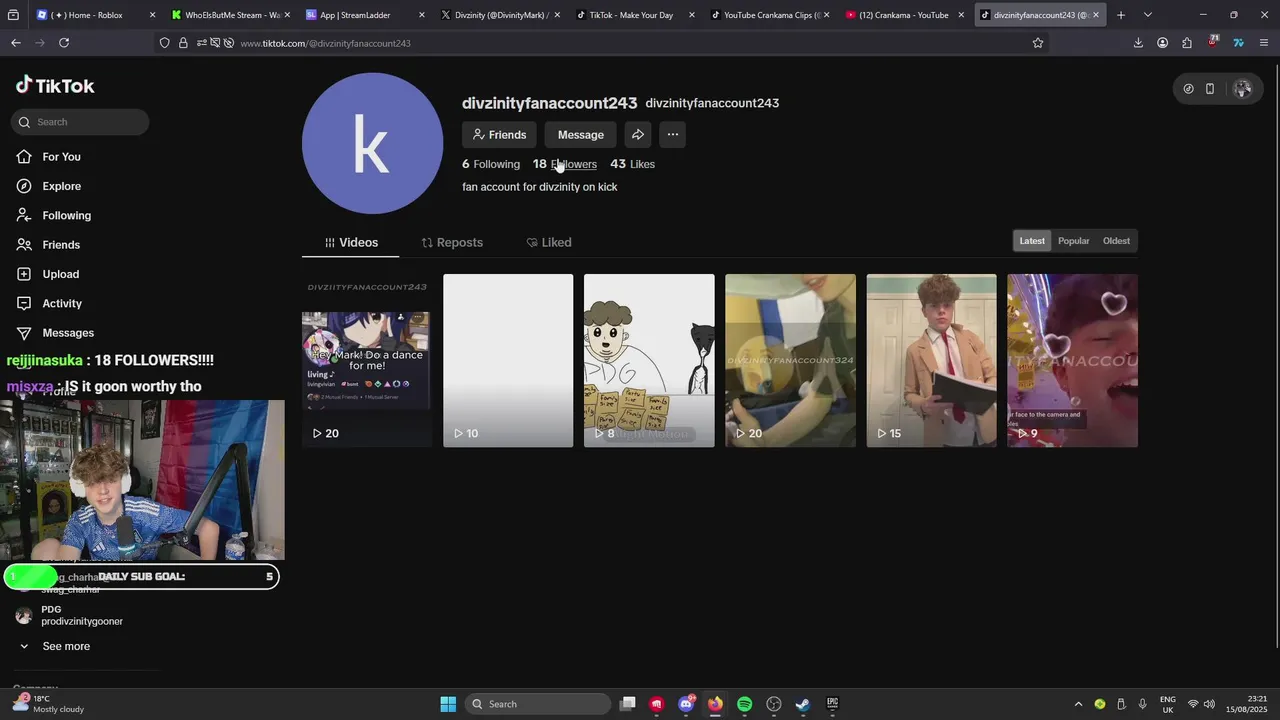1280x720 pixels.
Task: Click the 43 Likes count
Action: click(633, 164)
